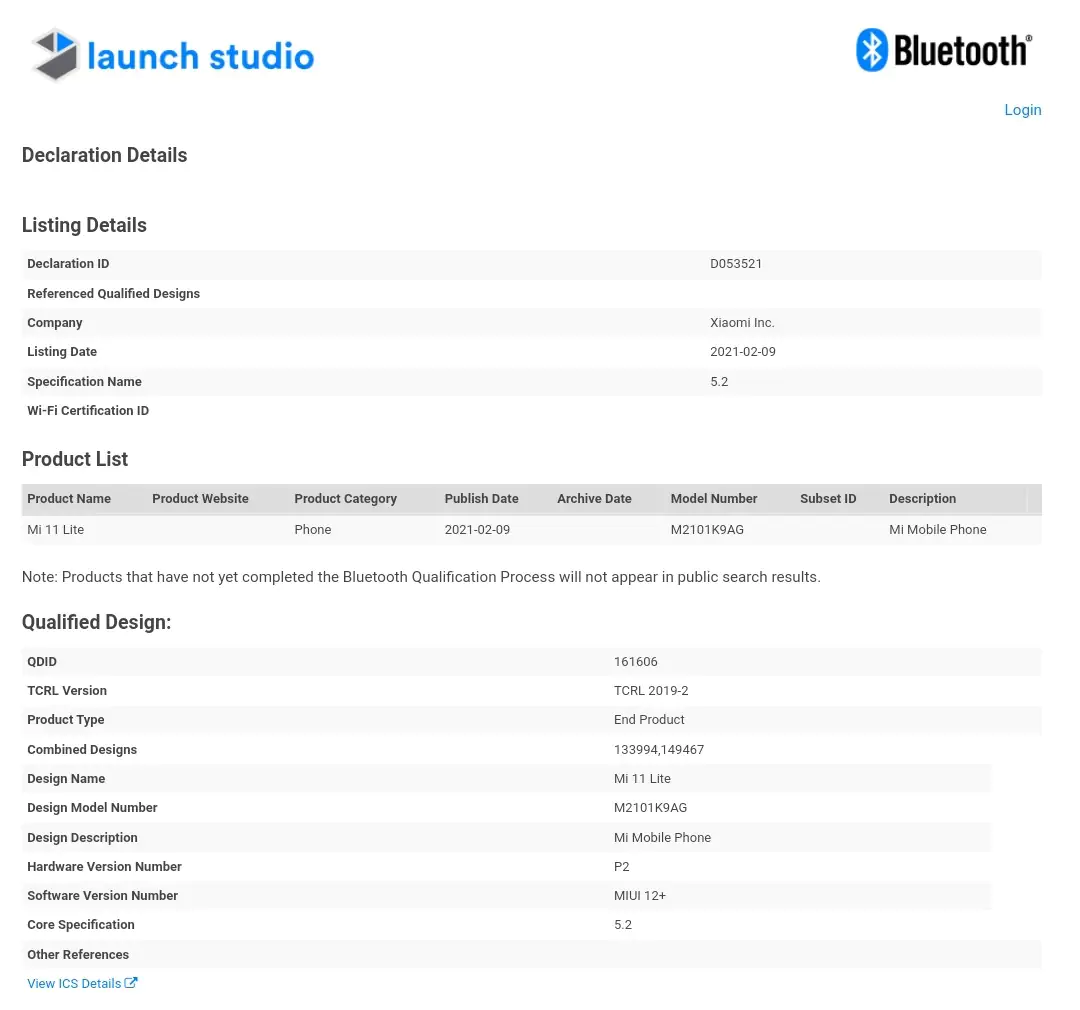Click Referenced Qualified Designs label
The width and height of the screenshot is (1080, 1010).
tap(114, 293)
